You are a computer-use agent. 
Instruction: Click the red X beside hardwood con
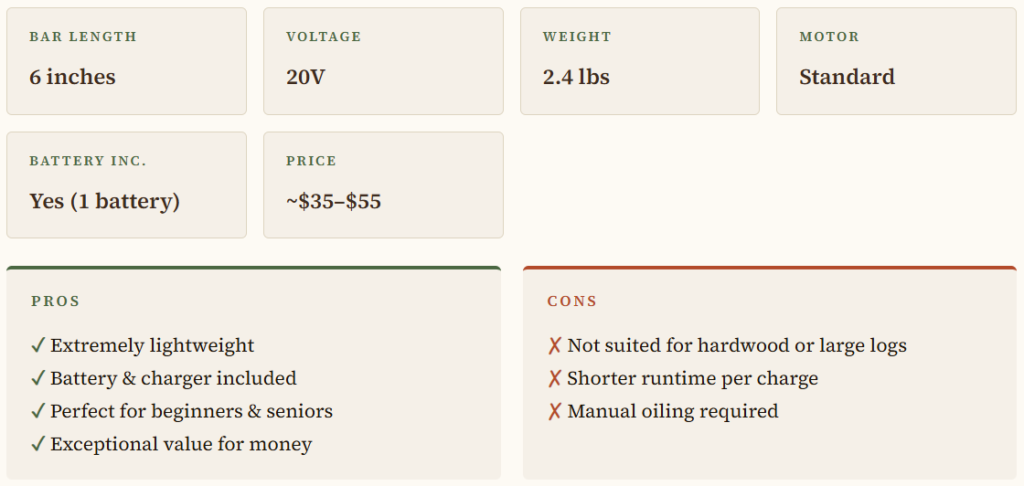[x=555, y=346]
